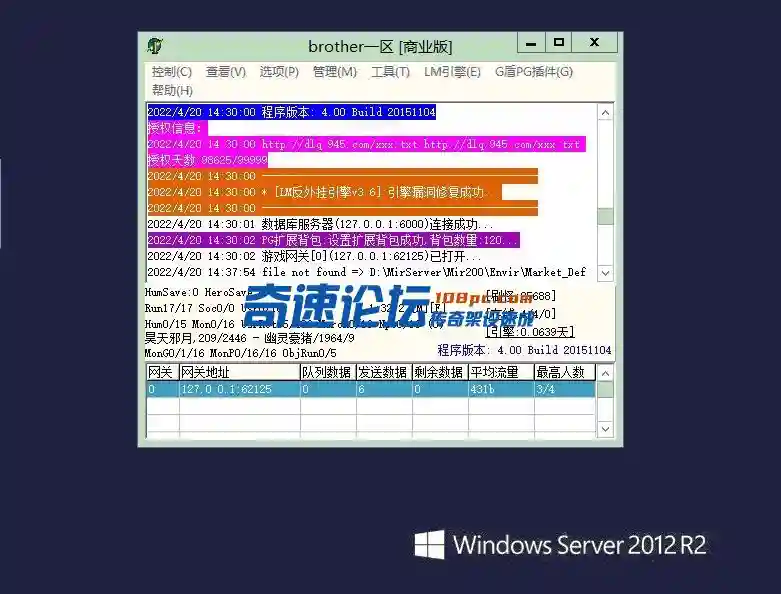
Task: Select 数据库服务器 连接成功 log line
Action: 320,224
